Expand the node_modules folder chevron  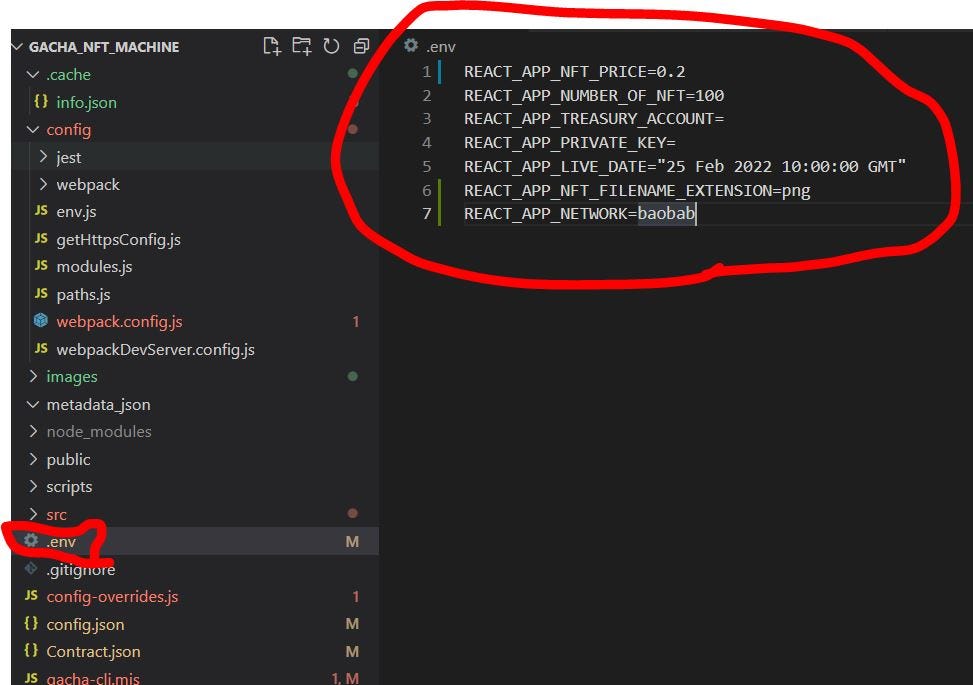pyautogui.click(x=33, y=431)
